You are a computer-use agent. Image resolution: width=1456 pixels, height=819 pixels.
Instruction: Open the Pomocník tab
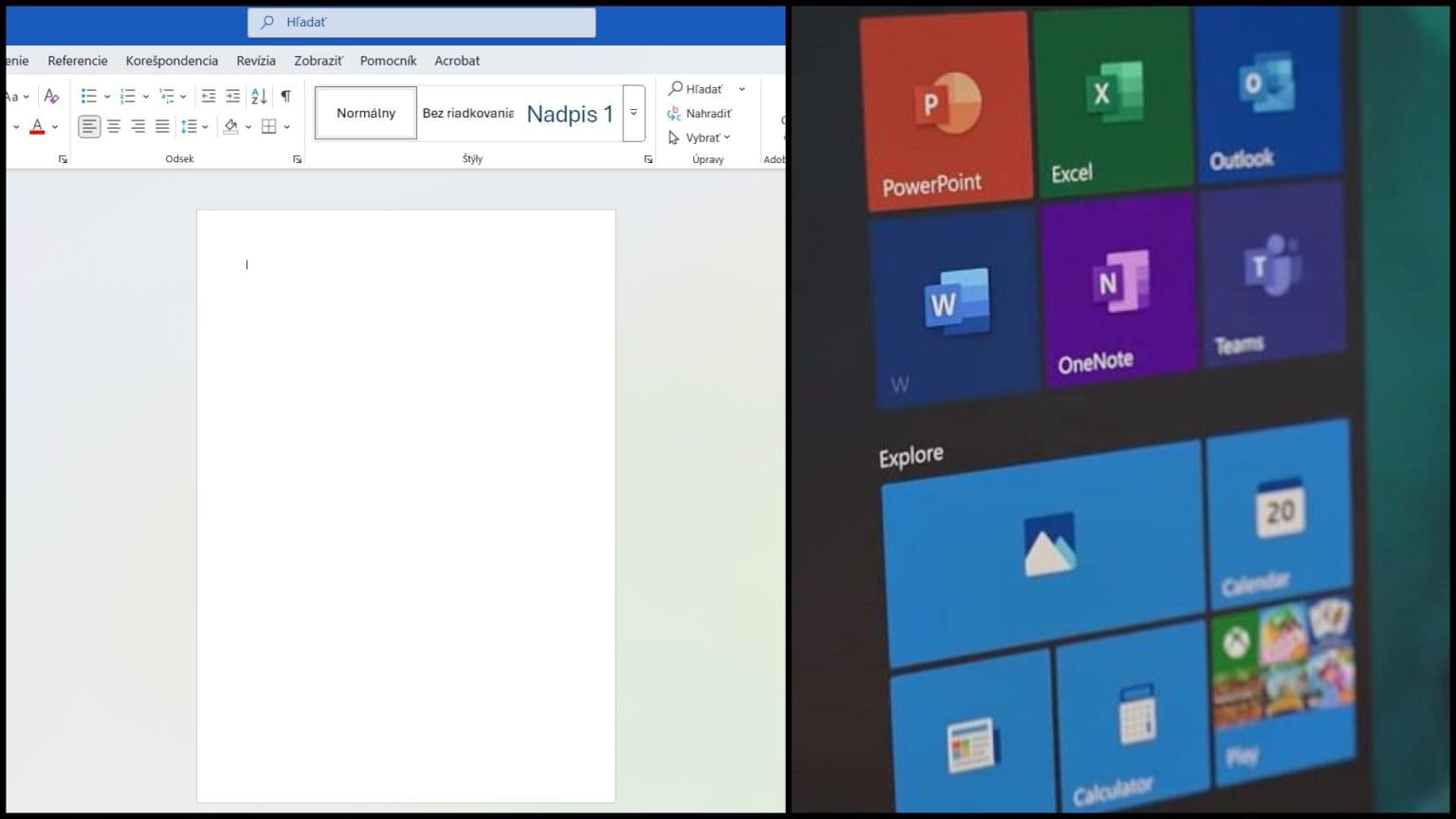(x=388, y=61)
